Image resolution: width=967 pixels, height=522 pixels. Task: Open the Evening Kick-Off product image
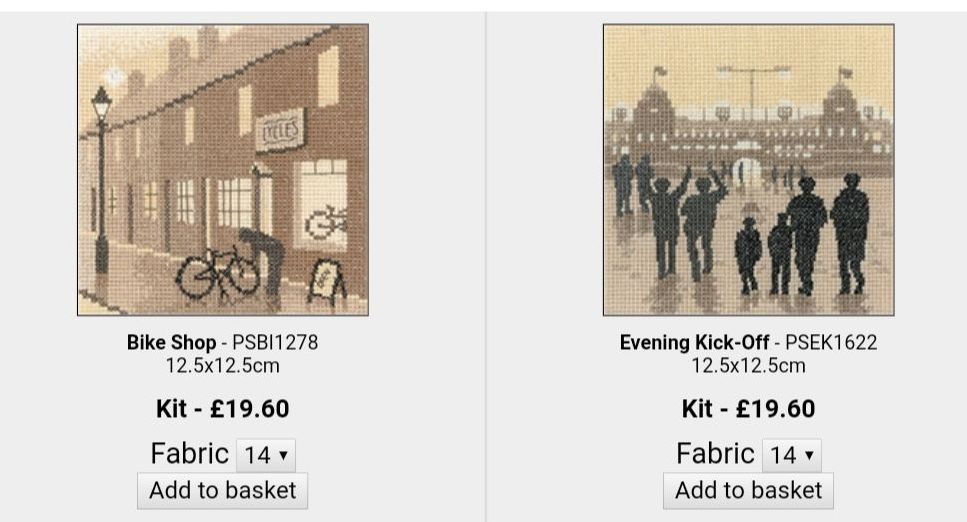749,170
